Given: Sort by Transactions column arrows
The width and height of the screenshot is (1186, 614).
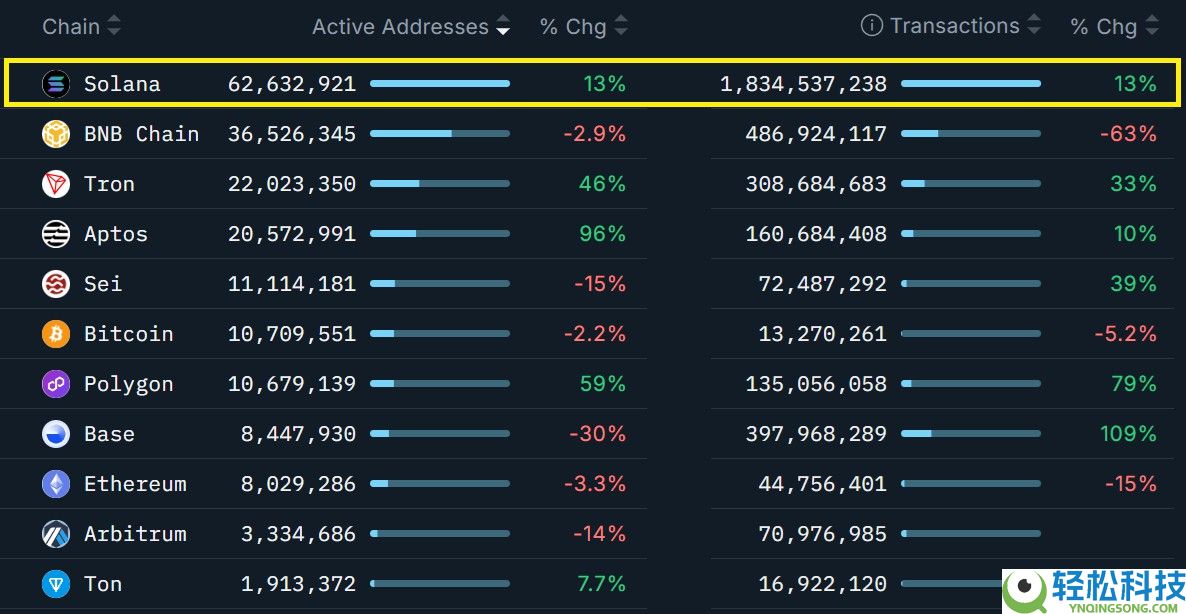Looking at the screenshot, I should click(x=1034, y=26).
